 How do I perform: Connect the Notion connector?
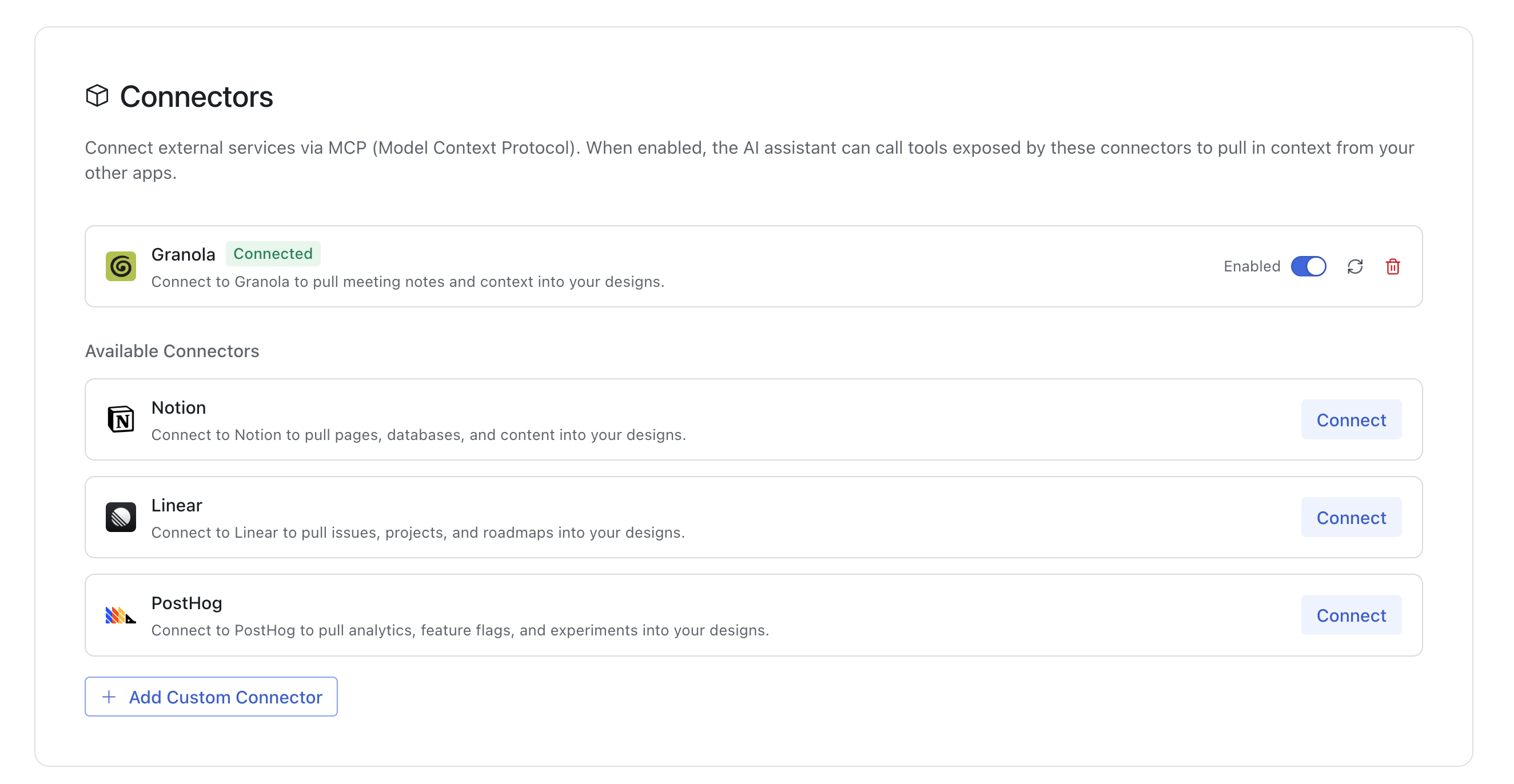[x=1350, y=420]
